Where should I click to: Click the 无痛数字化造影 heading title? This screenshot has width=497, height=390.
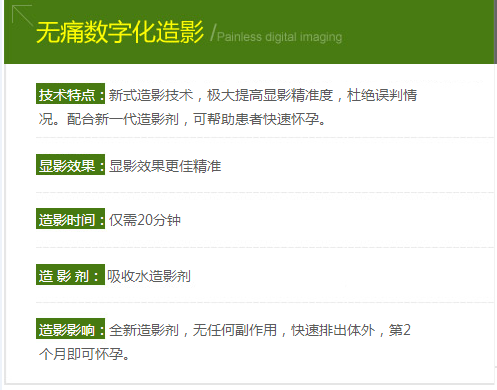pos(120,32)
